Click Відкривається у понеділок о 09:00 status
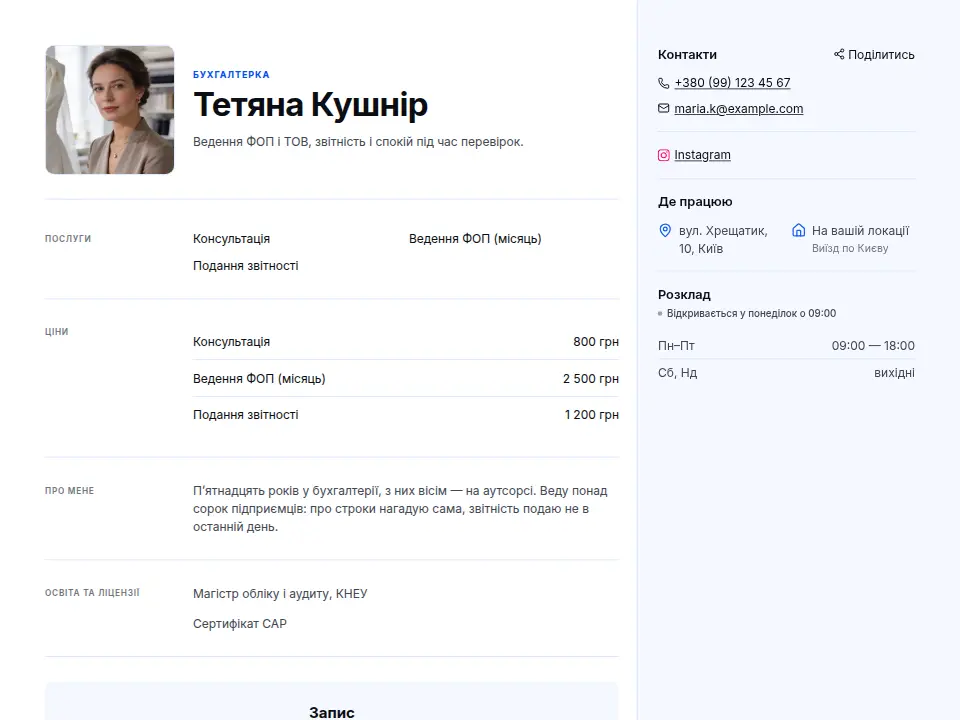The height and width of the screenshot is (720, 960). (x=751, y=313)
